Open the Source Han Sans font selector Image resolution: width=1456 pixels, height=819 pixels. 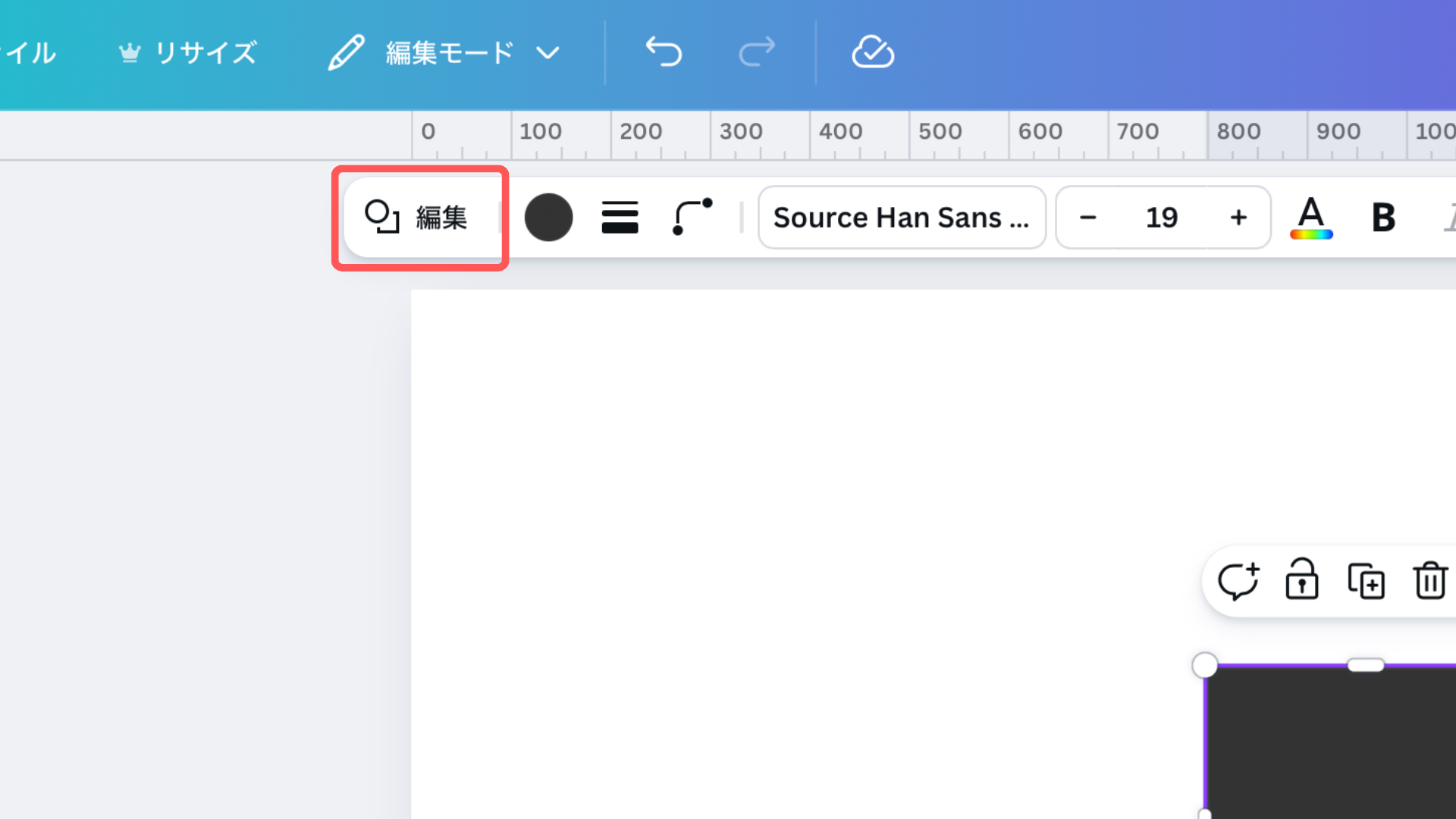click(902, 218)
